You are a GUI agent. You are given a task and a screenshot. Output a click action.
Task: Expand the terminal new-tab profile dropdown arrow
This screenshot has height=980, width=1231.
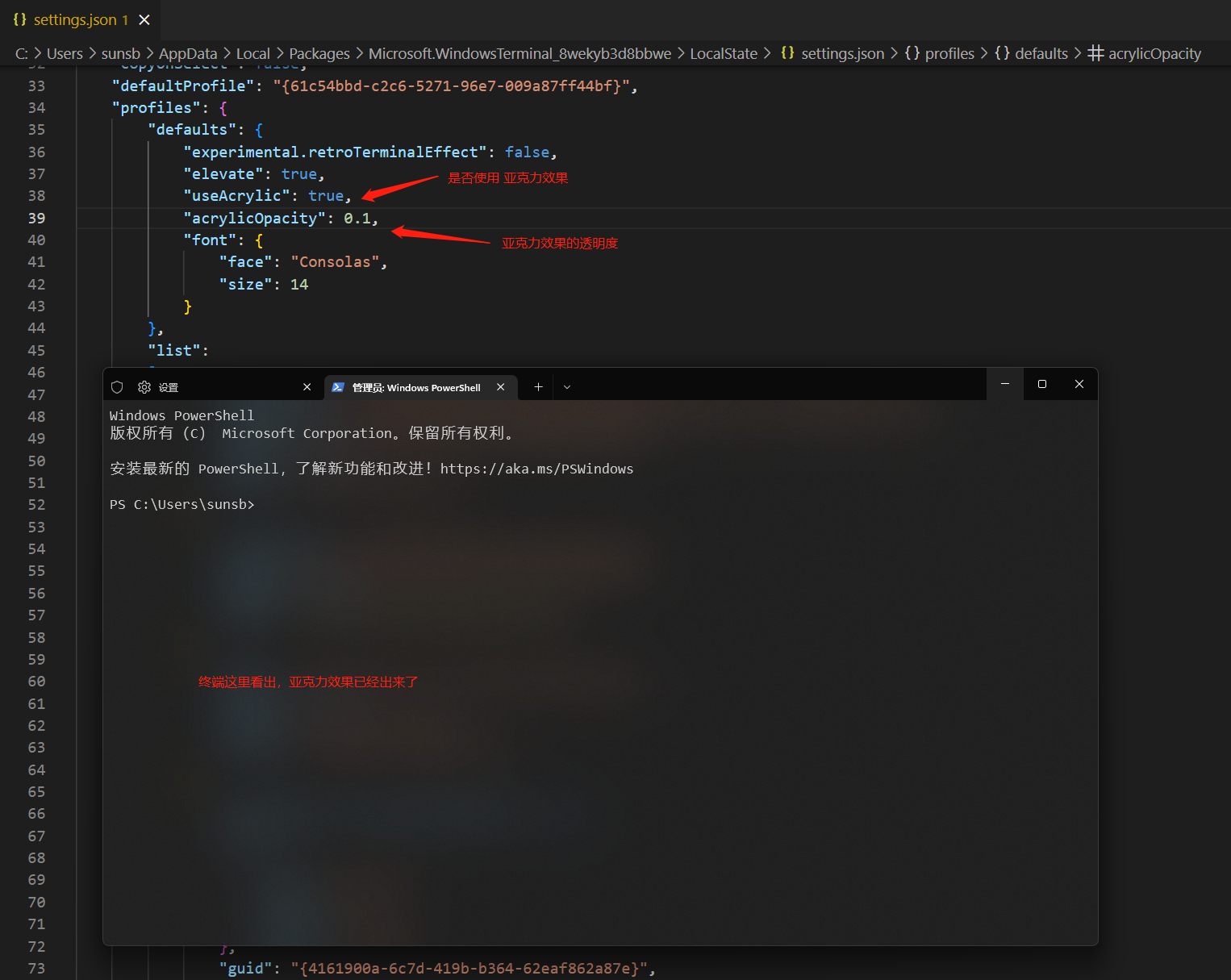click(567, 387)
